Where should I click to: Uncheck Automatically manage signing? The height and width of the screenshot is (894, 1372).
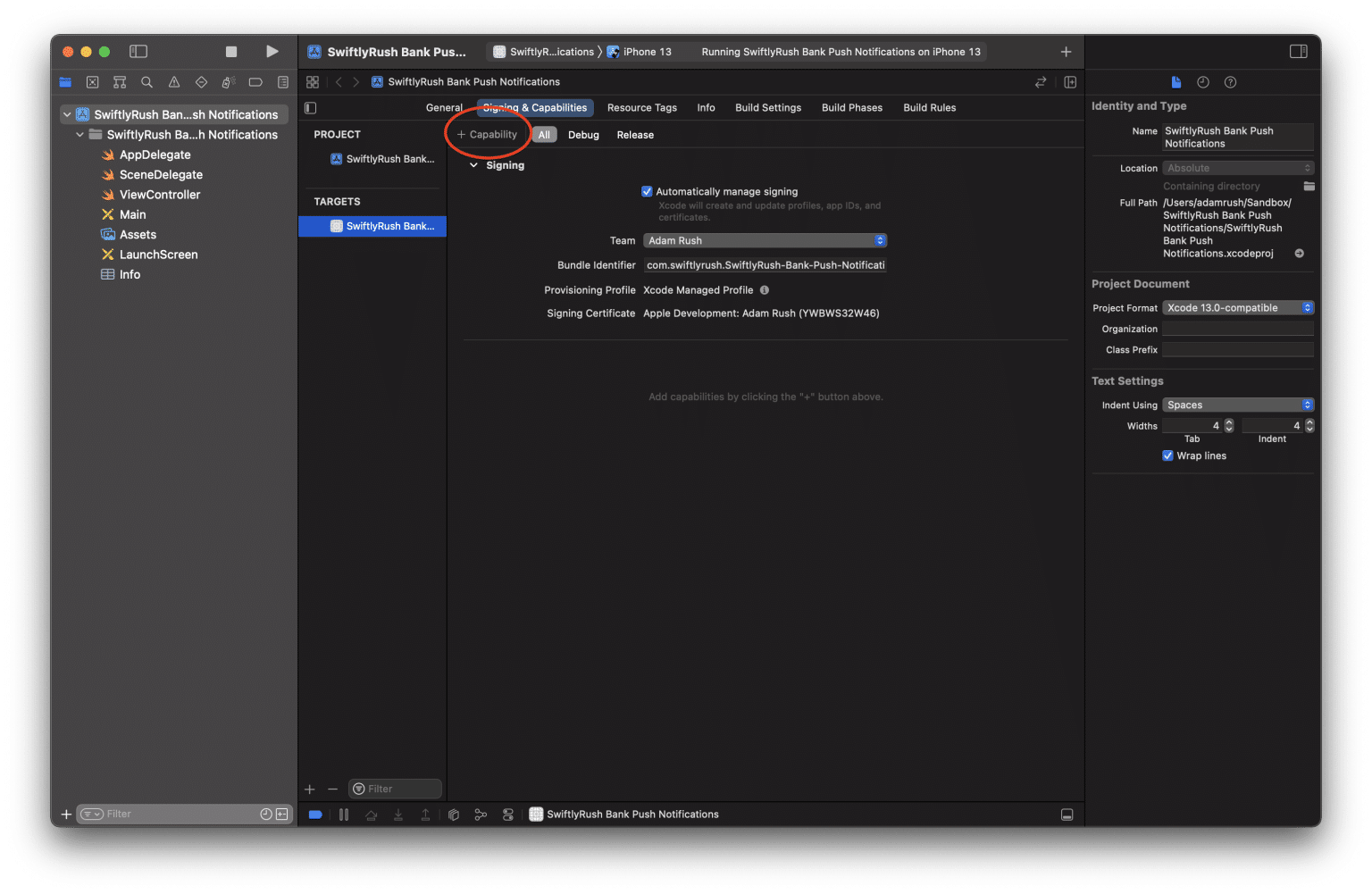[647, 191]
